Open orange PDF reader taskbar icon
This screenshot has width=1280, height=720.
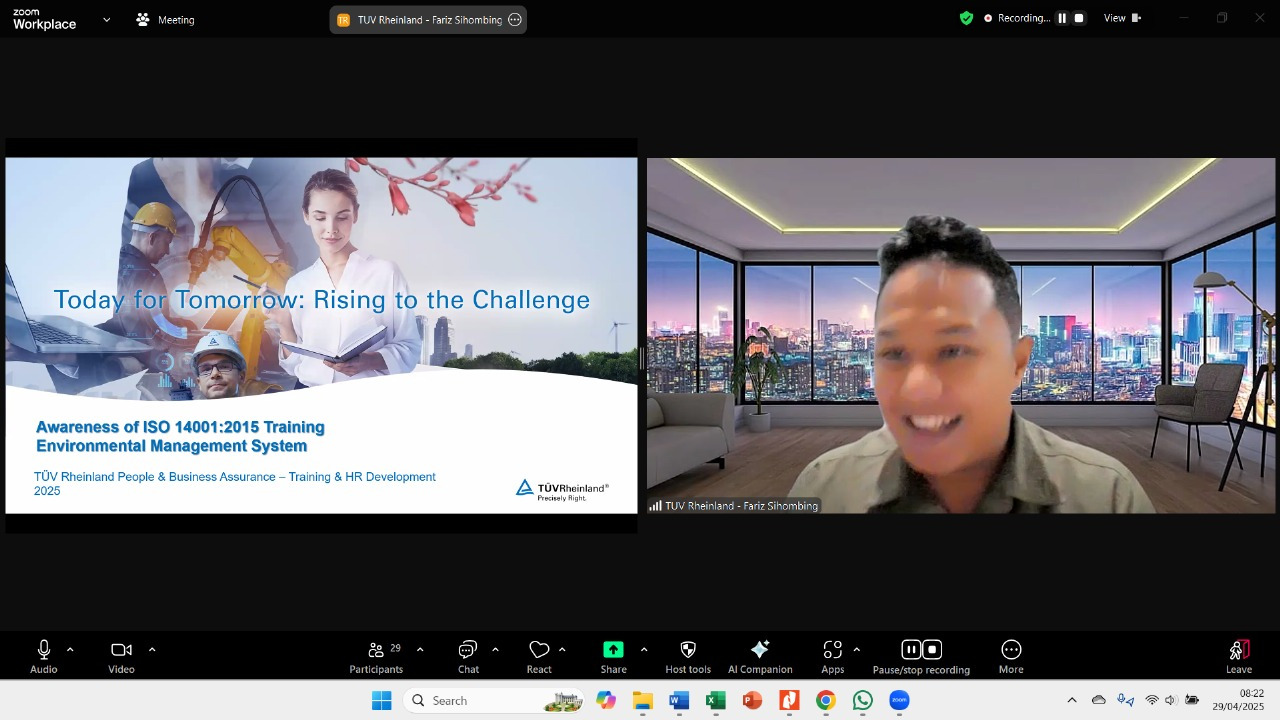[x=790, y=701]
